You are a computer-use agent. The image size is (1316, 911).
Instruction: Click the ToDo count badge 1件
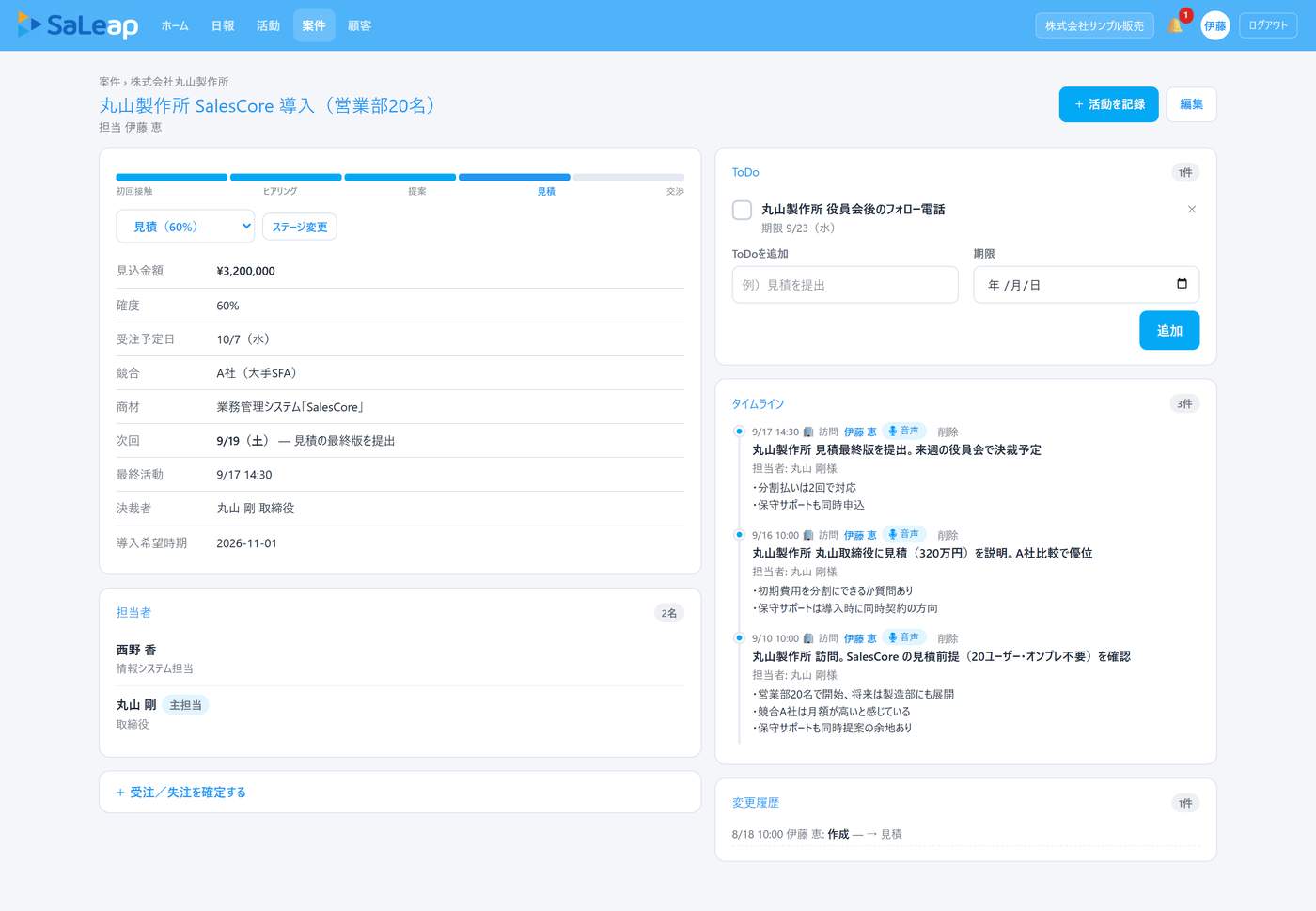1185,172
